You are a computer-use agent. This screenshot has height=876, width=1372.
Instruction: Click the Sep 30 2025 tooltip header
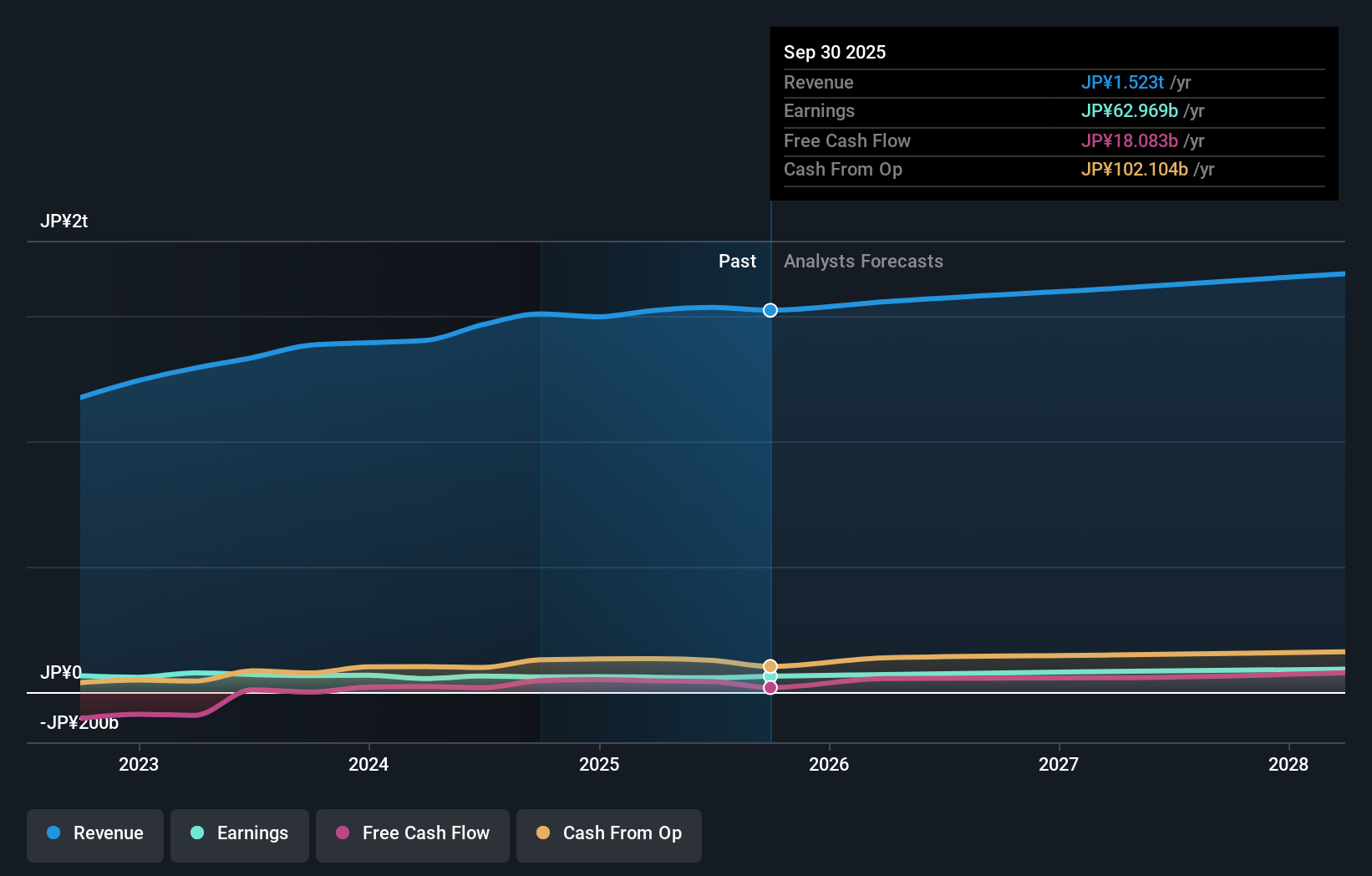[x=835, y=52]
